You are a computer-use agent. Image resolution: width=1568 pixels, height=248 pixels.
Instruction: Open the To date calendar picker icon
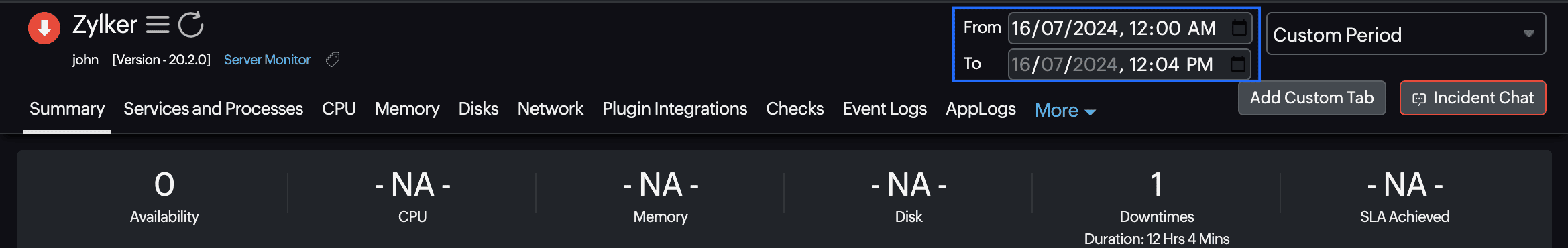(1238, 64)
